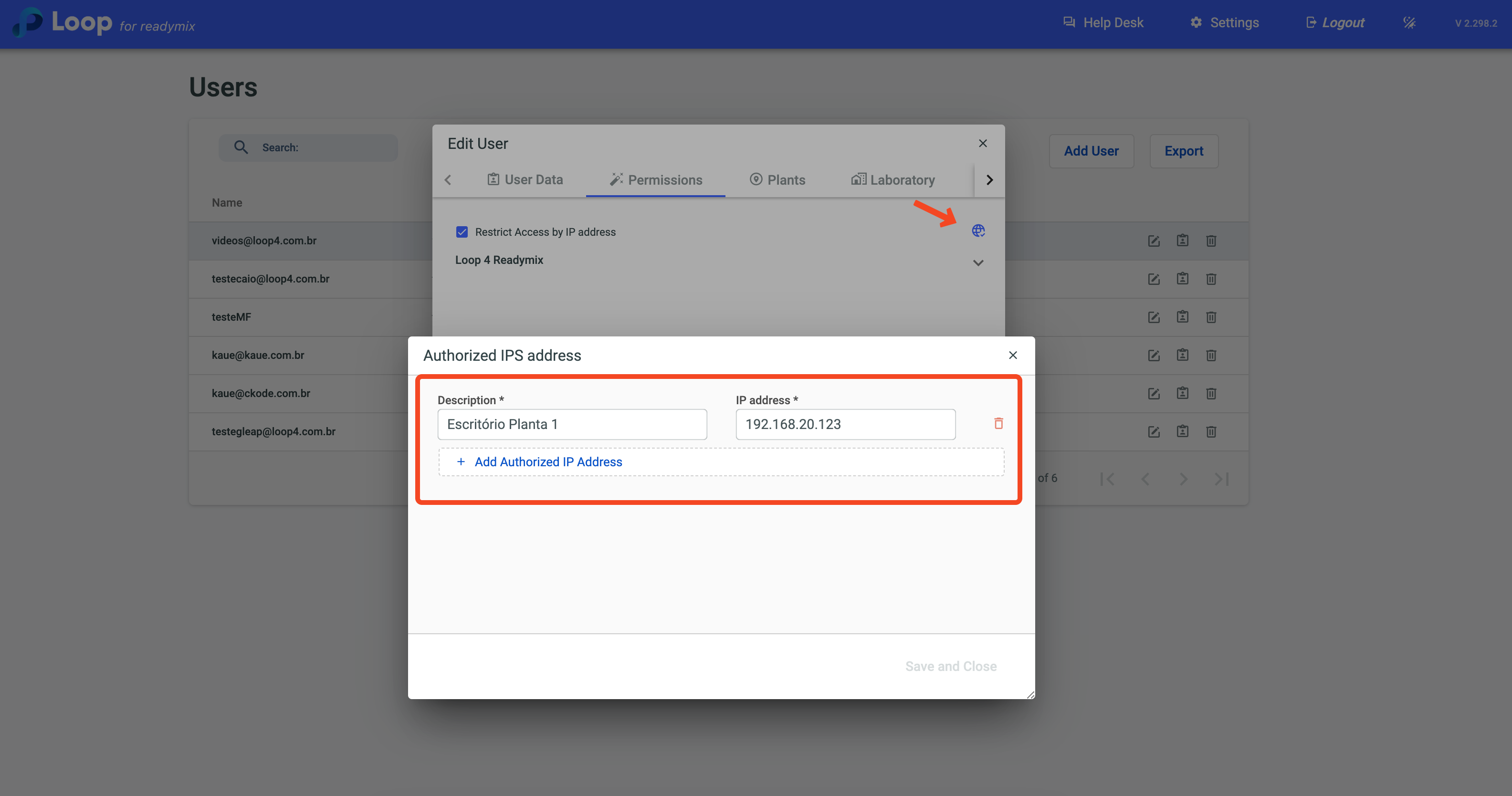The height and width of the screenshot is (796, 1512).
Task: Click edit icon for testegleap@loop4.com.br row
Action: (1154, 431)
